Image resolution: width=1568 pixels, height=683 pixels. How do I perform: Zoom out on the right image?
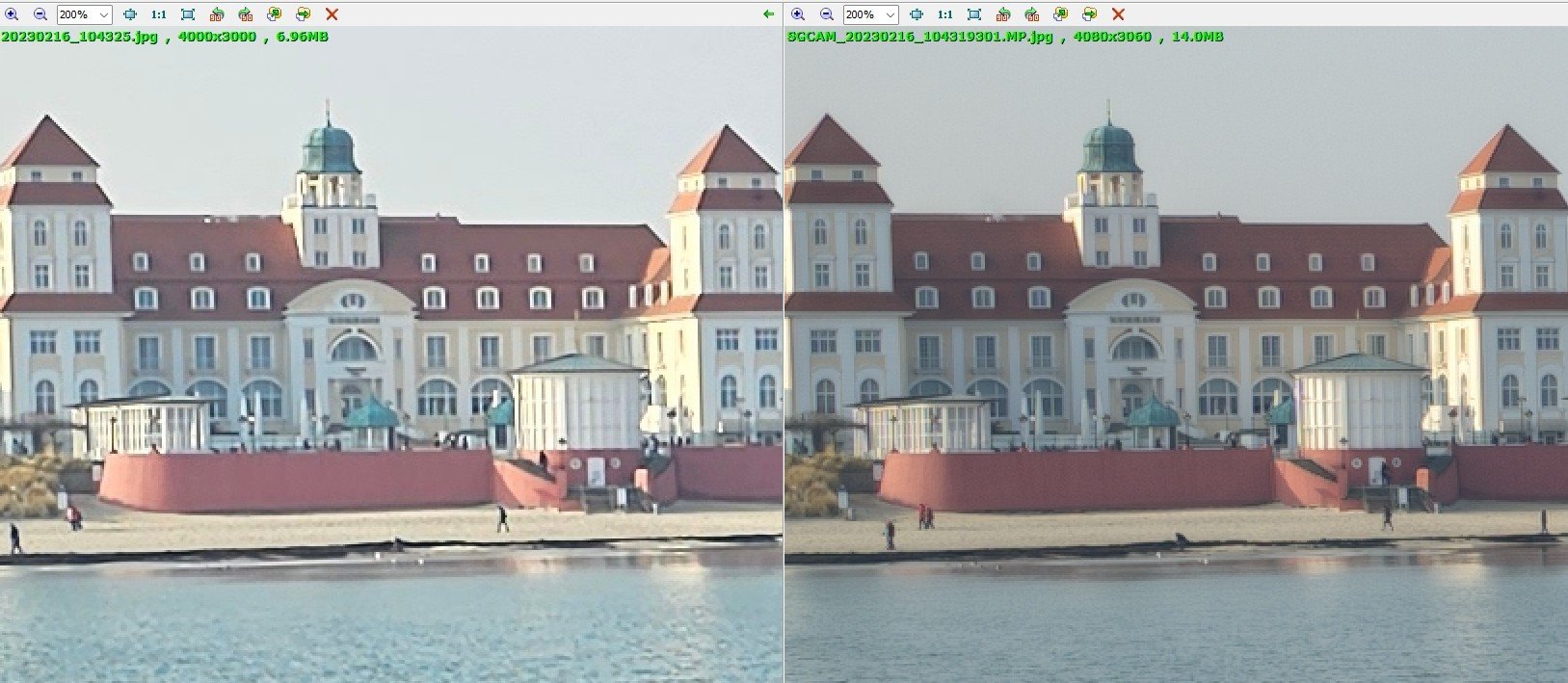827,14
